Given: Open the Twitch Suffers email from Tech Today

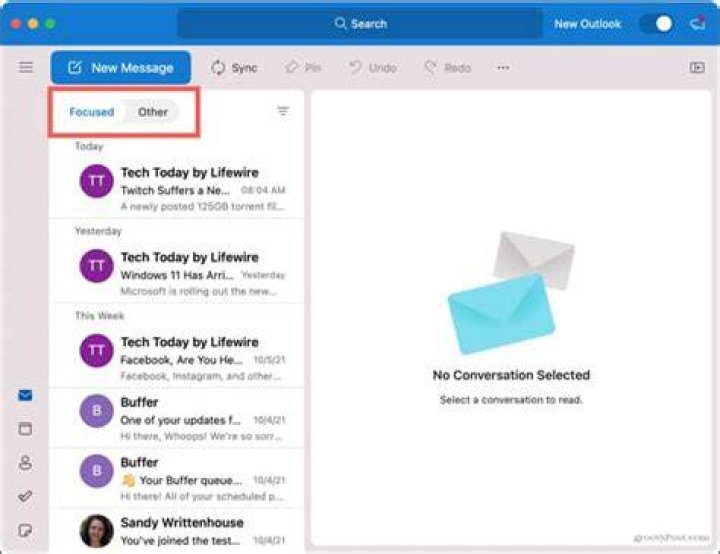Looking at the screenshot, I should [x=176, y=188].
